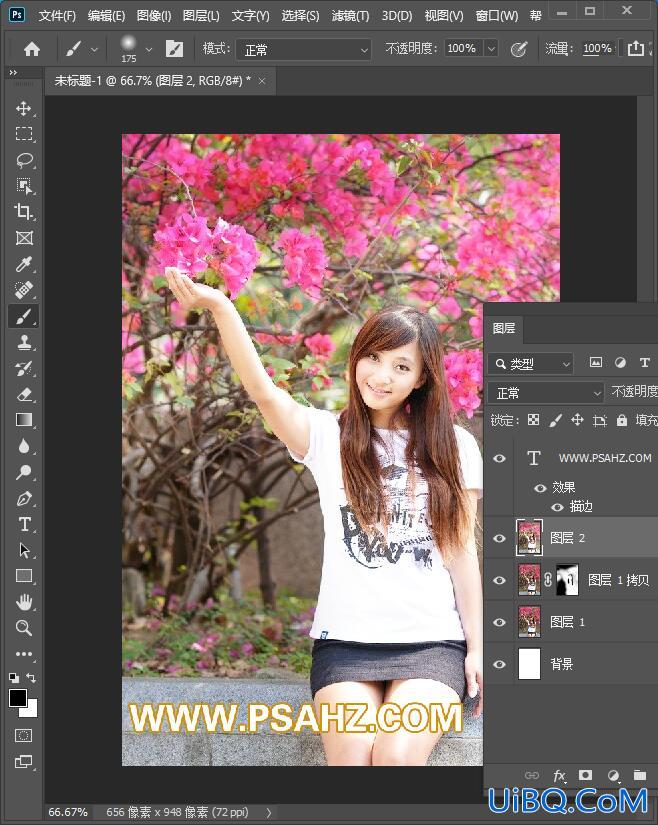Expand the collapsed toolbar double-arrow

click(13, 73)
